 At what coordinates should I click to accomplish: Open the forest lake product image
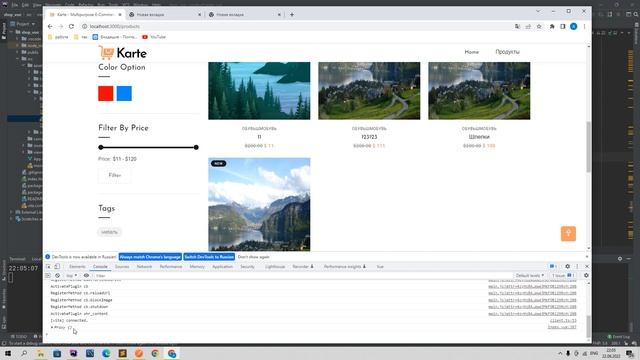[x=259, y=91]
